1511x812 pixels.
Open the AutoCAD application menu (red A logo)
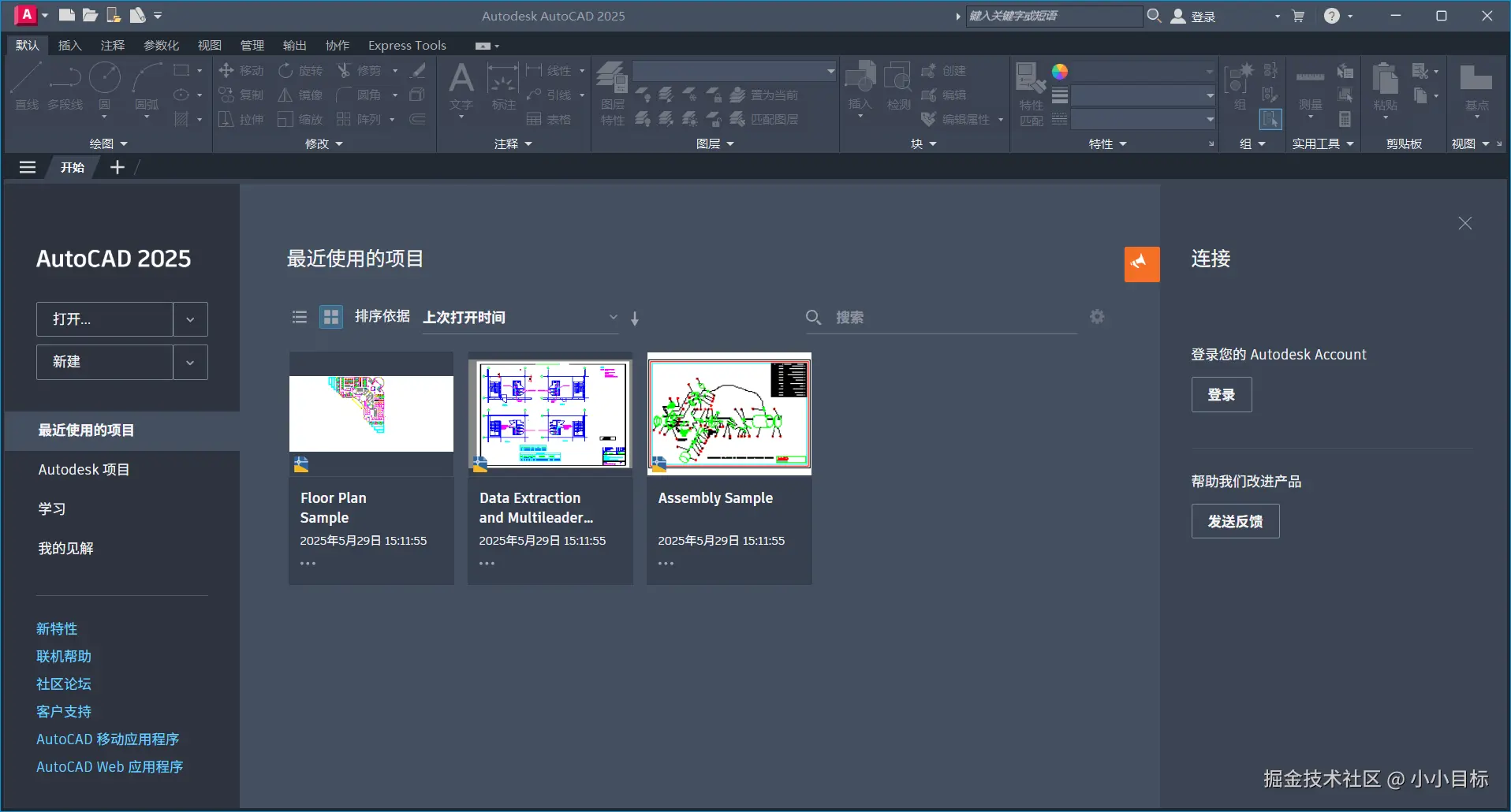[x=26, y=15]
